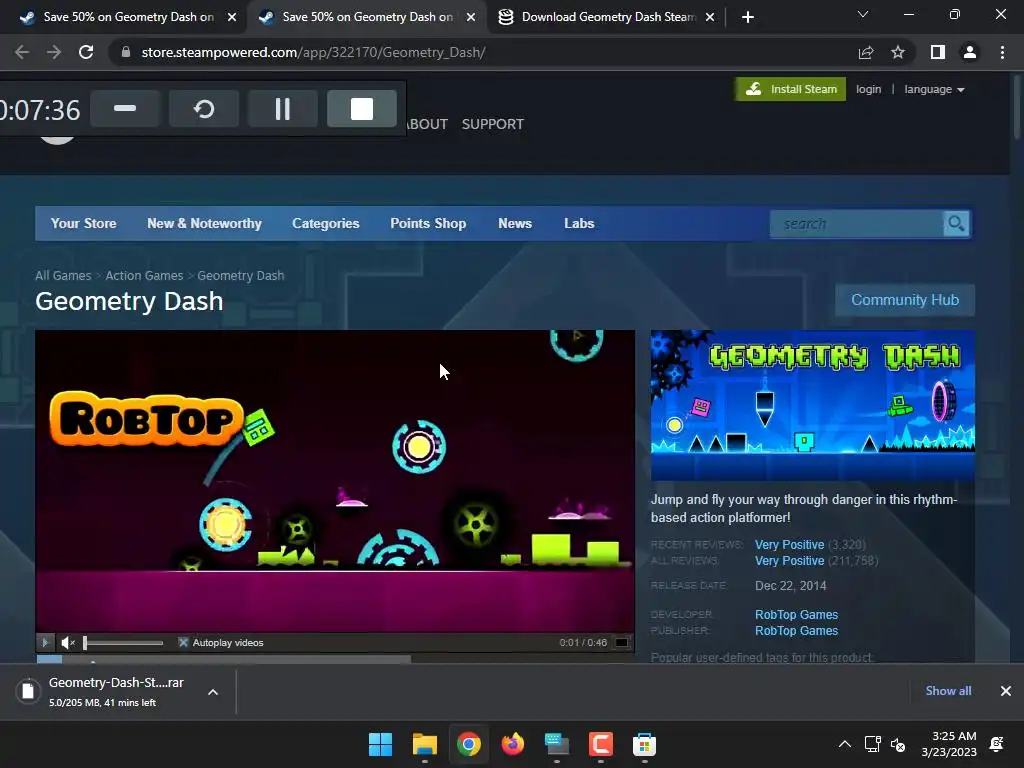
Task: Open the RobTop Games publisher link
Action: (x=796, y=631)
